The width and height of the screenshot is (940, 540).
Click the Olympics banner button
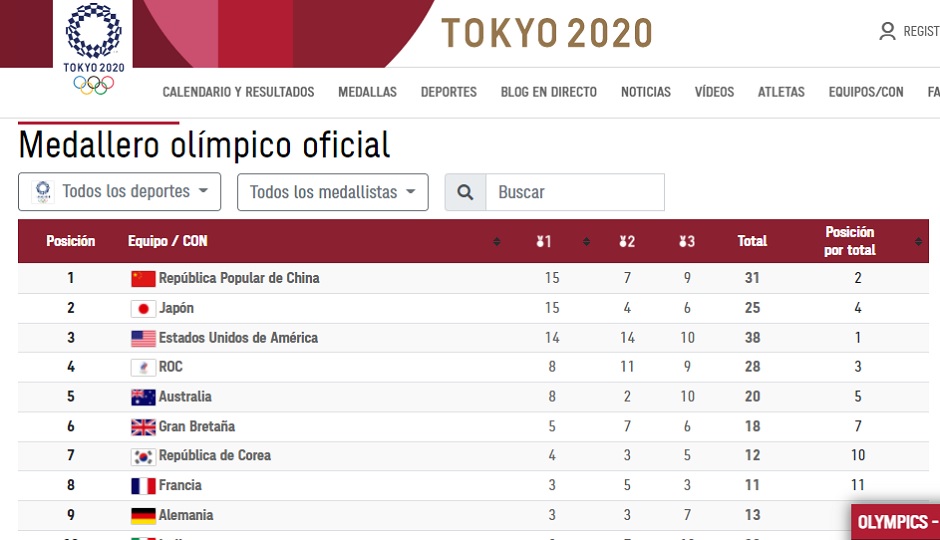[x=896, y=522]
